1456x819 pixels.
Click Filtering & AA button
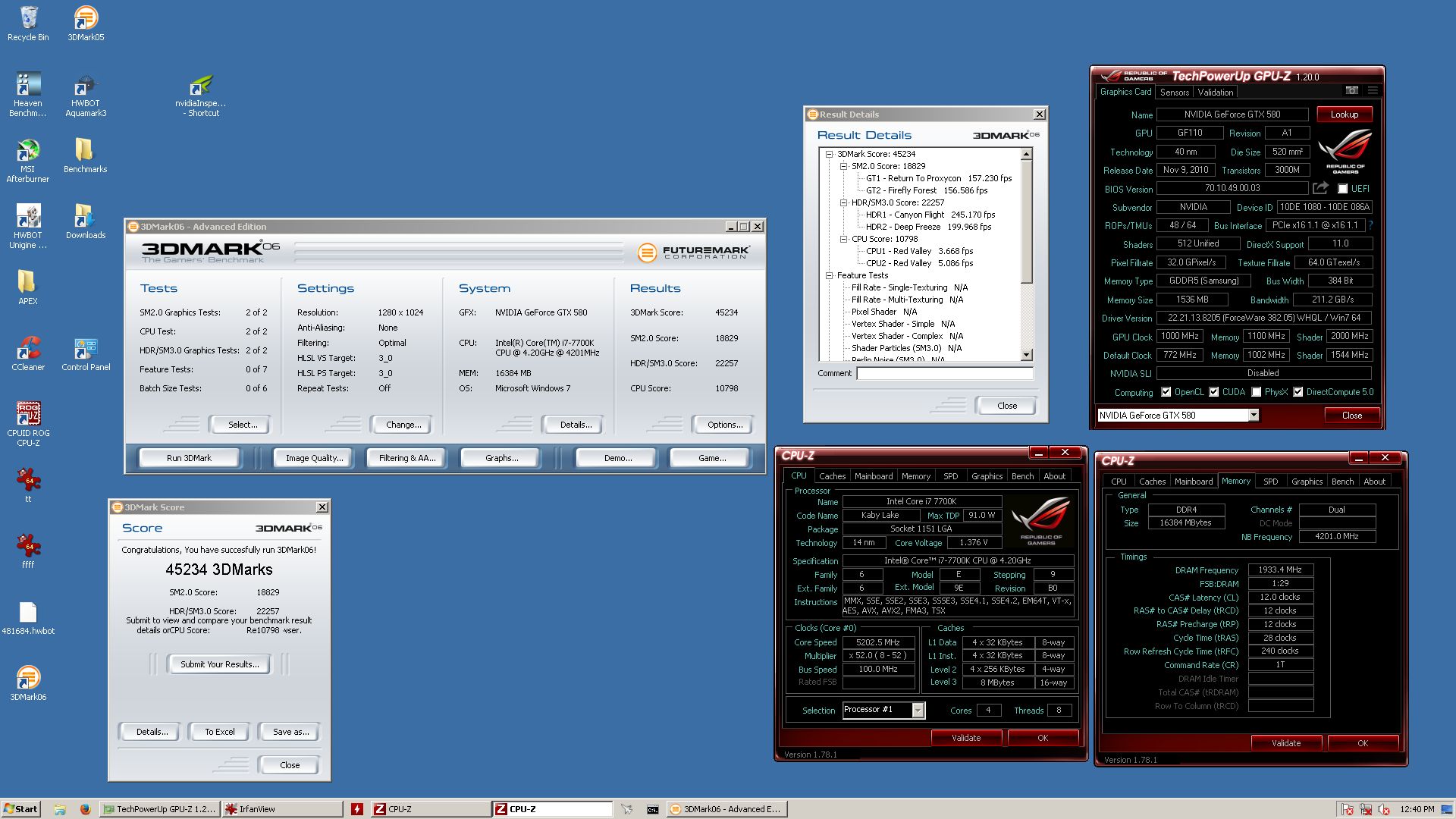407,458
